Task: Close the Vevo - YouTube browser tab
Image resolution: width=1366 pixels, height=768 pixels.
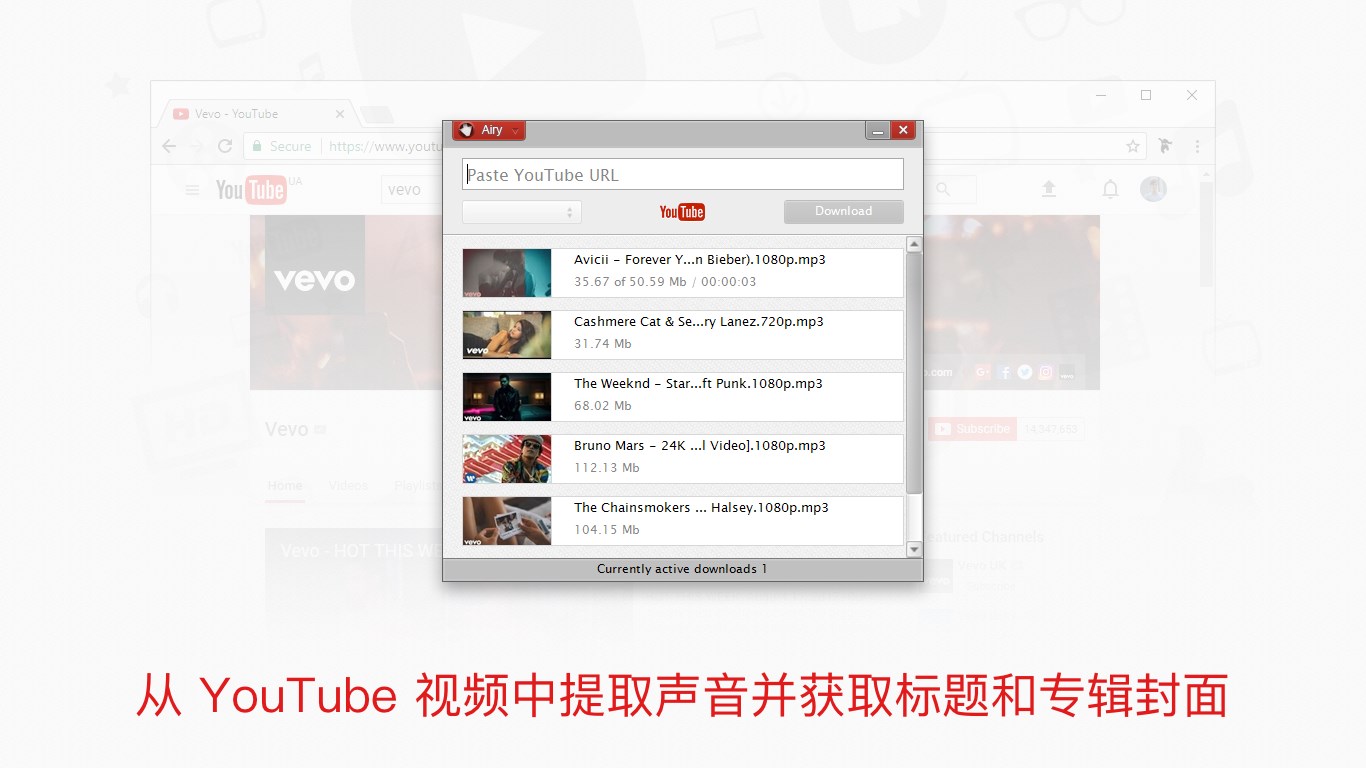Action: click(x=340, y=114)
